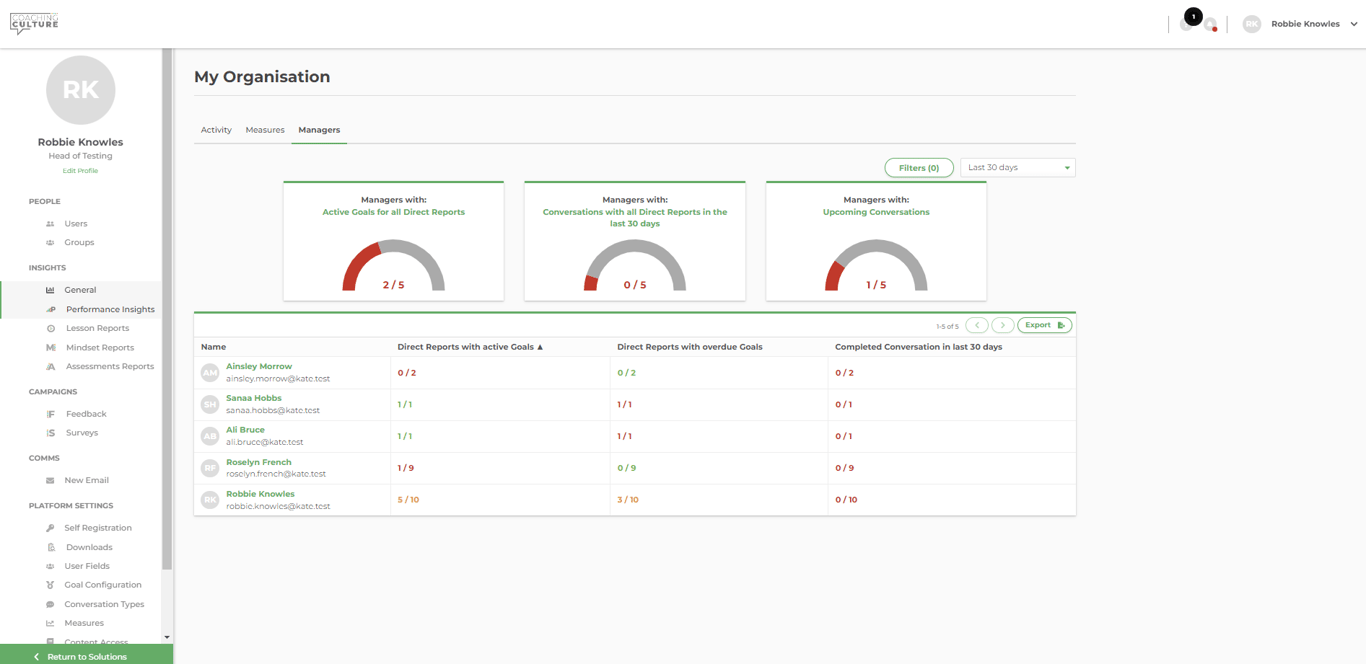
Task: Click the sidebar scroll down arrow
Action: 167,637
